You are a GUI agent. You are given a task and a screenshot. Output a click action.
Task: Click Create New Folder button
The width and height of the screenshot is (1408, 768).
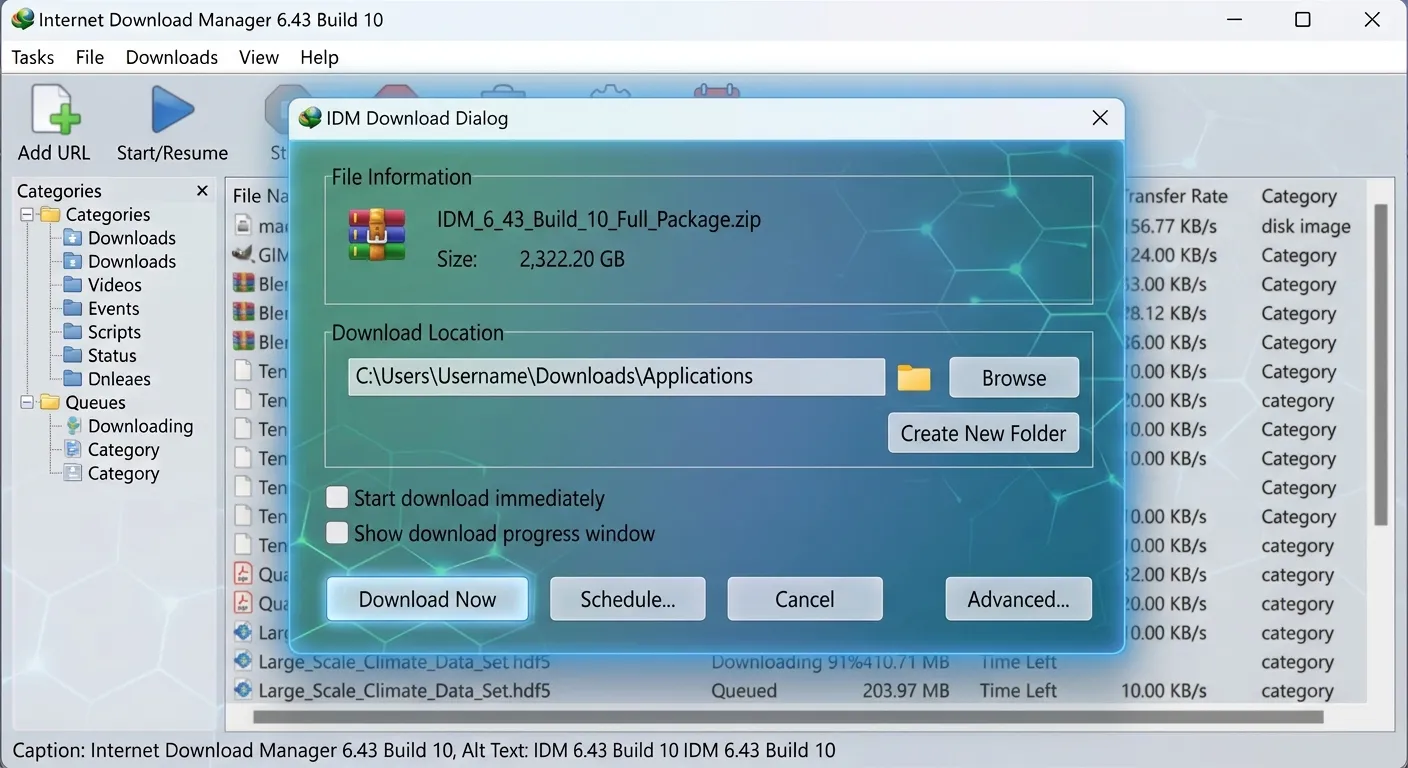(x=984, y=433)
